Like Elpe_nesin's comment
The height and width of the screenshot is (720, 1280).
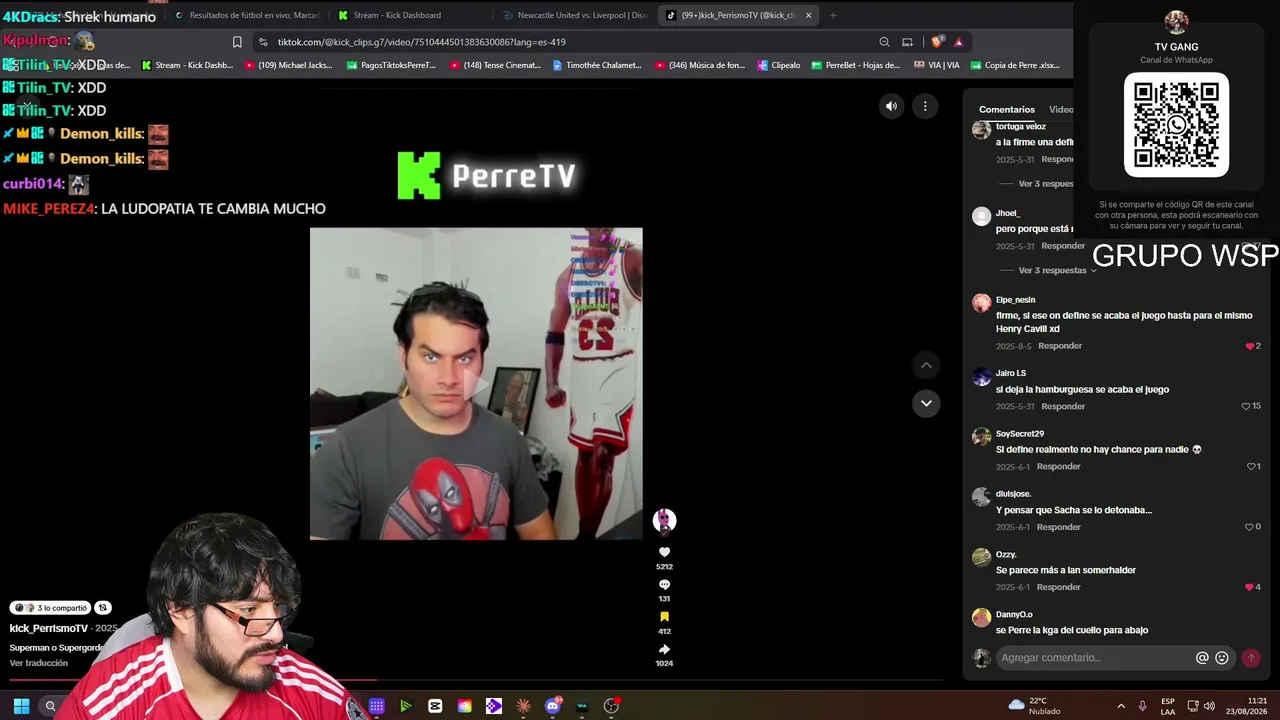1249,346
